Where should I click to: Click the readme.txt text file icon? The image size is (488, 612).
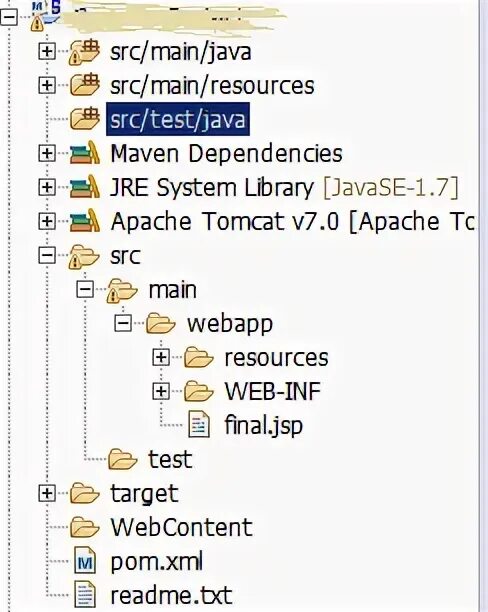pyautogui.click(x=85, y=596)
